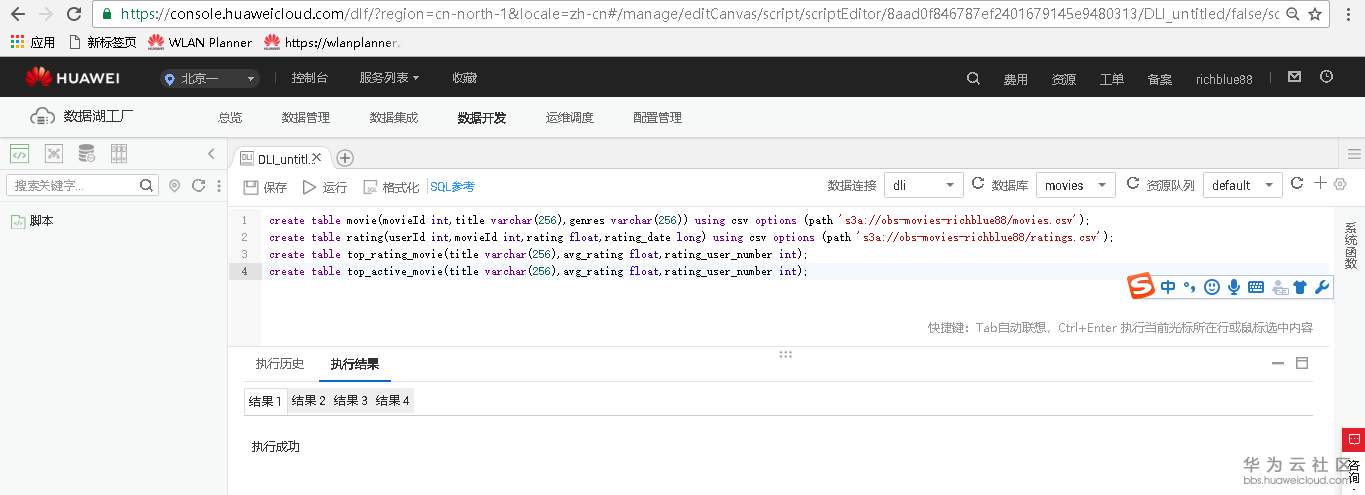1365x495 pixels.
Task: Open the 系统函数 side panel
Action: tap(1350, 246)
